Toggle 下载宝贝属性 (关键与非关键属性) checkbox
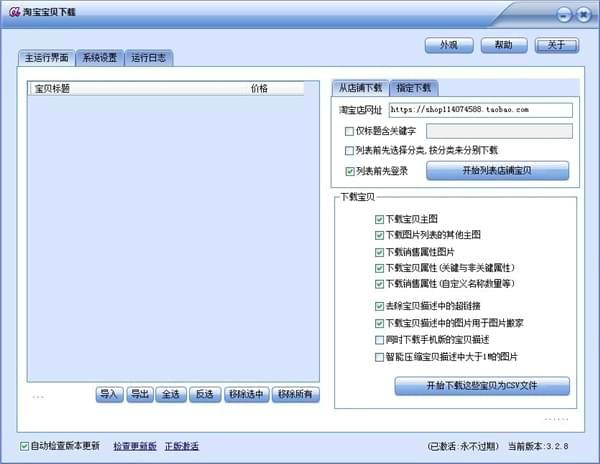 (379, 268)
